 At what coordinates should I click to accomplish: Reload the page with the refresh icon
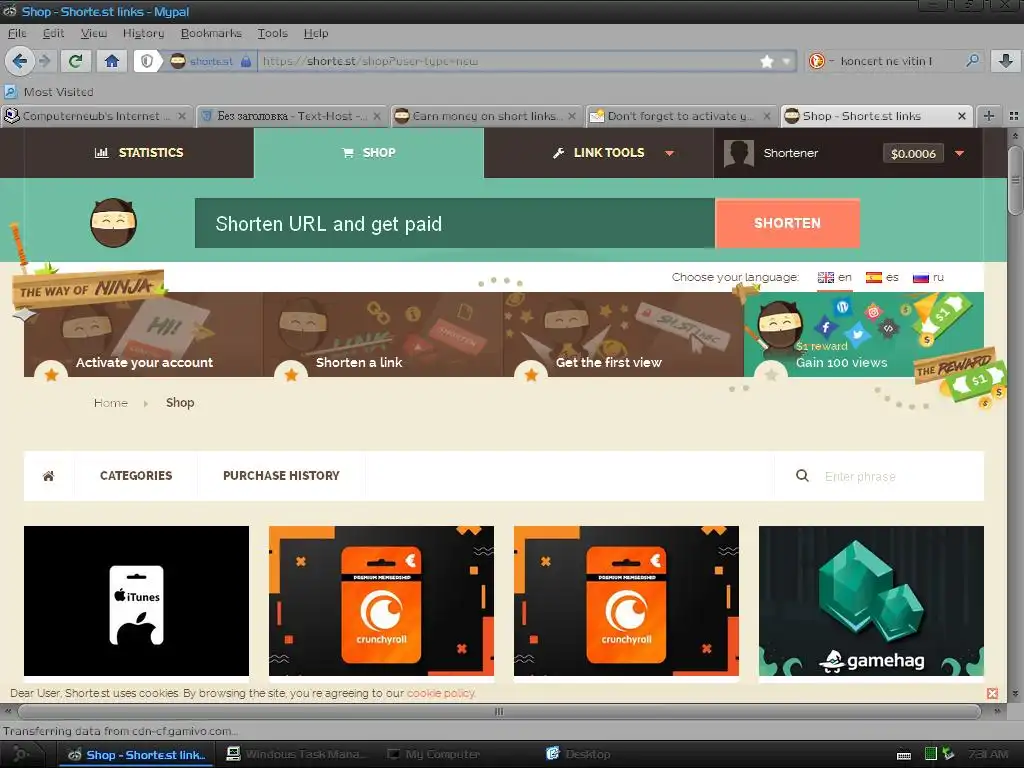pos(75,61)
